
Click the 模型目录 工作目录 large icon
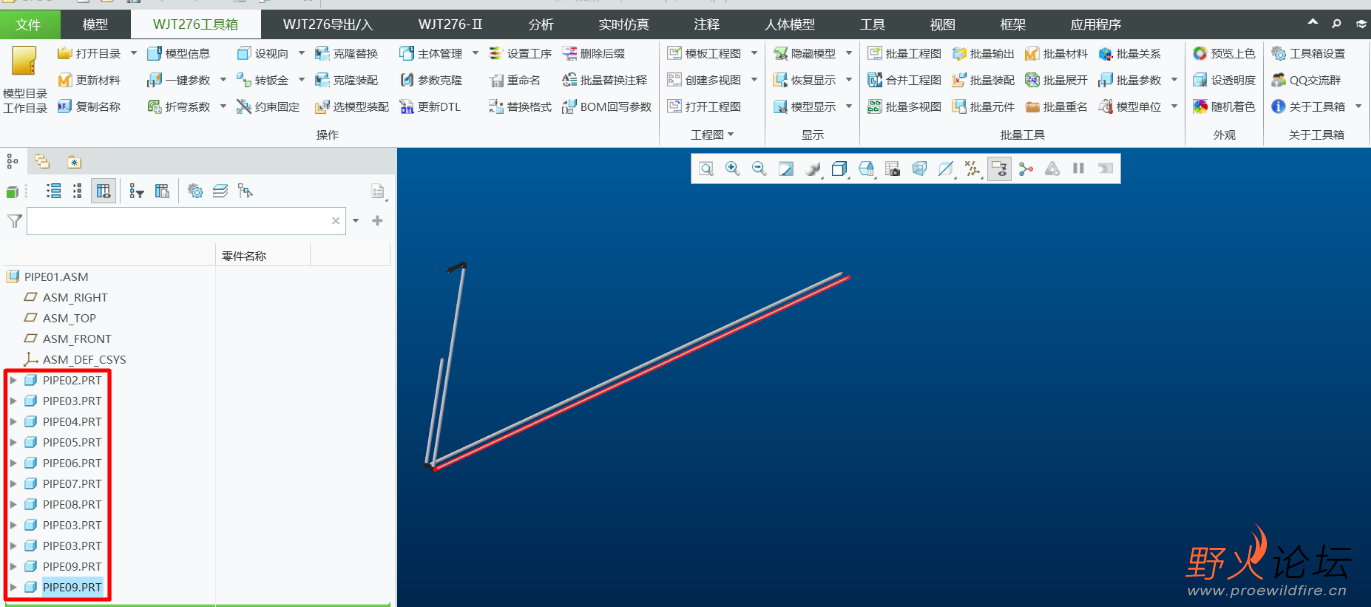click(x=25, y=79)
